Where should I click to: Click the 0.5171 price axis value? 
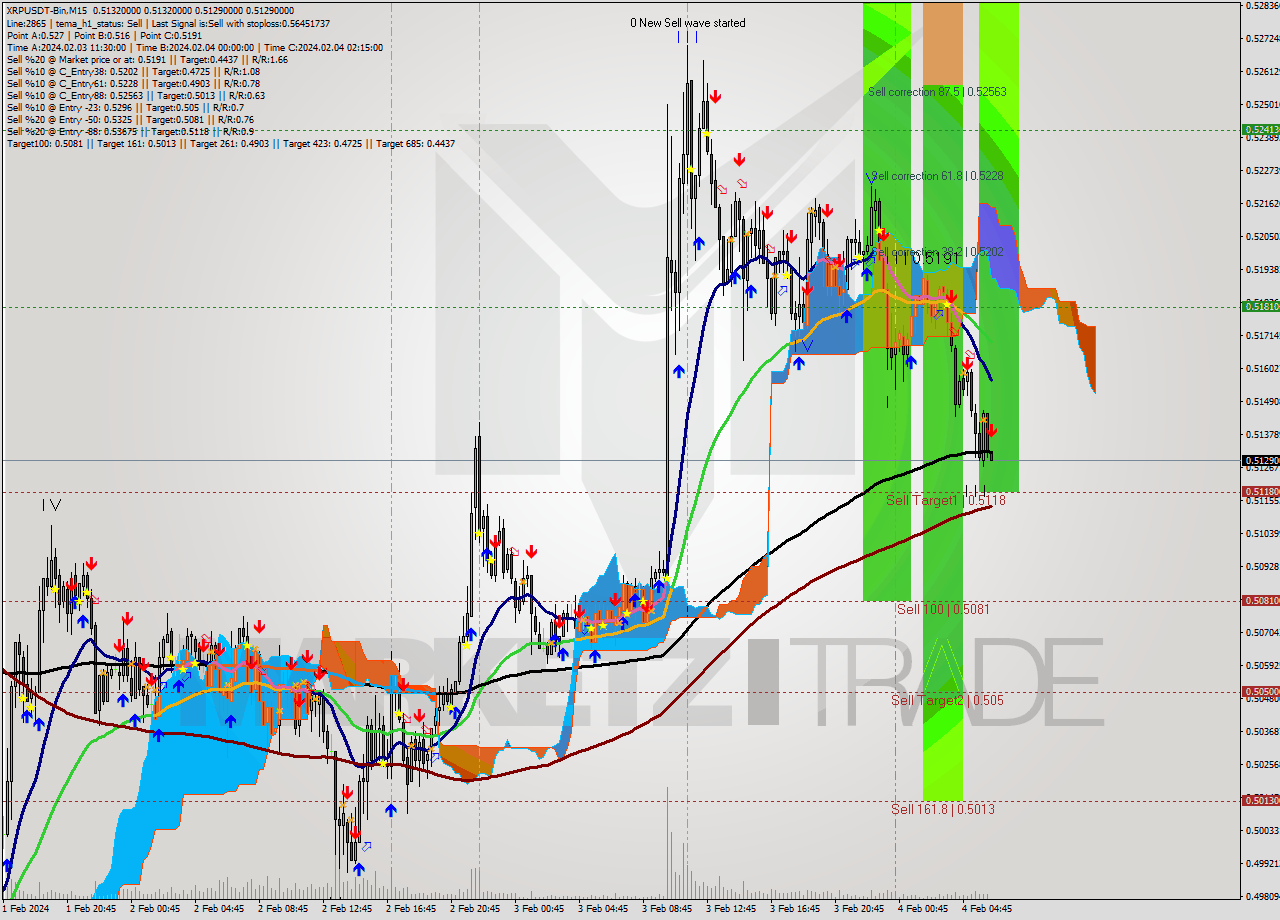point(1263,335)
